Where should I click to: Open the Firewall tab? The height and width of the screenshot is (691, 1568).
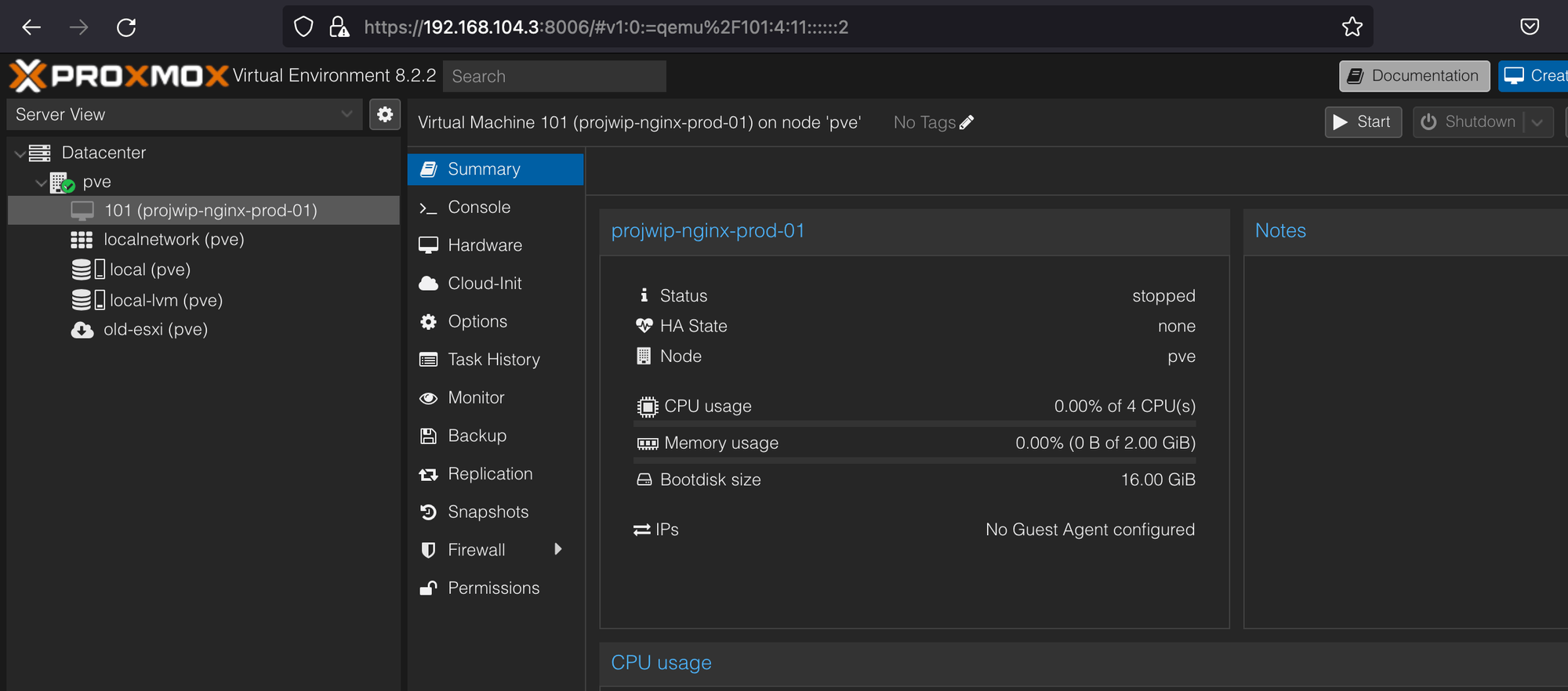(495, 550)
